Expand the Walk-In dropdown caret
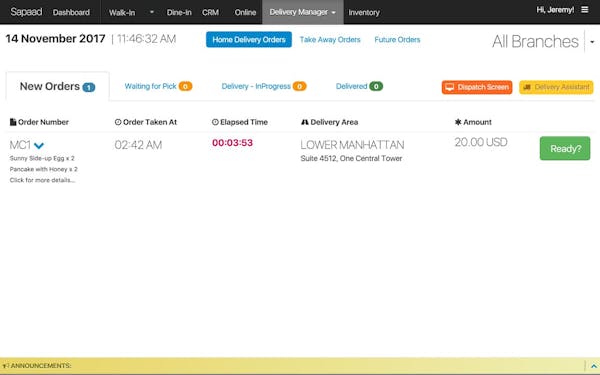Screen dimensions: 600x375 coord(152,12)
